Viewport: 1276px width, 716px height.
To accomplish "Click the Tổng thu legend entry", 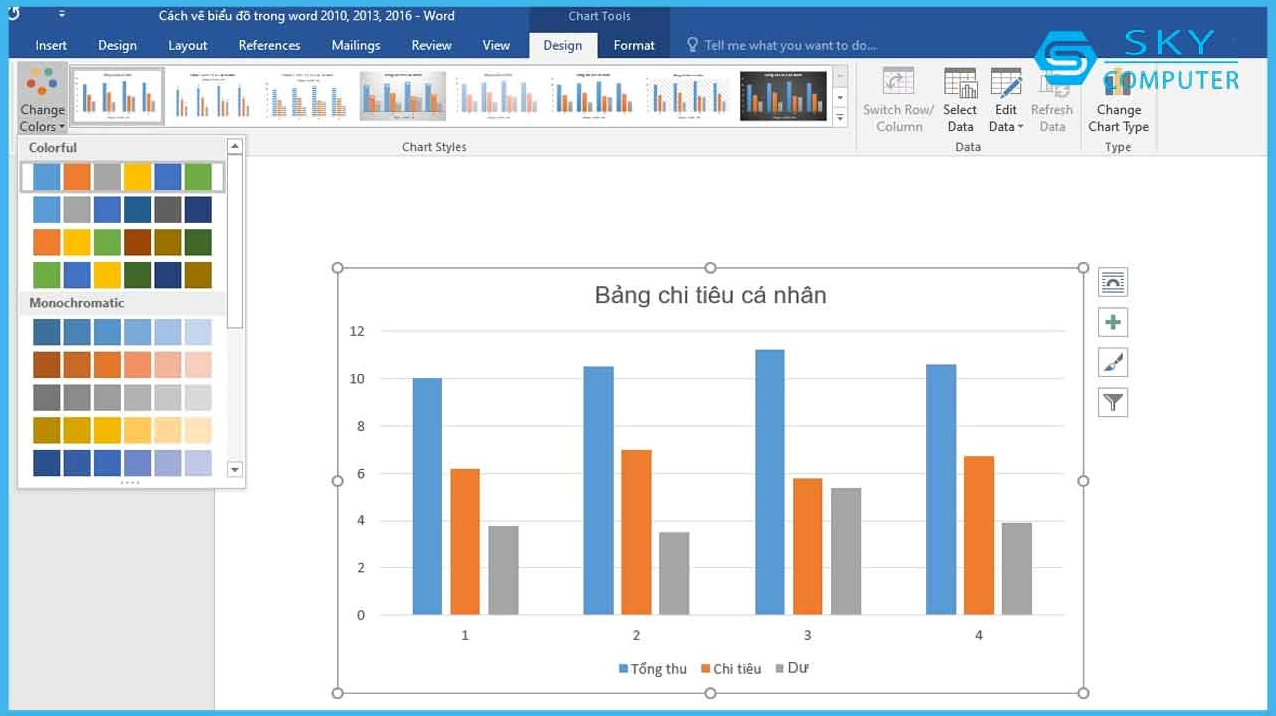I will (x=653, y=669).
